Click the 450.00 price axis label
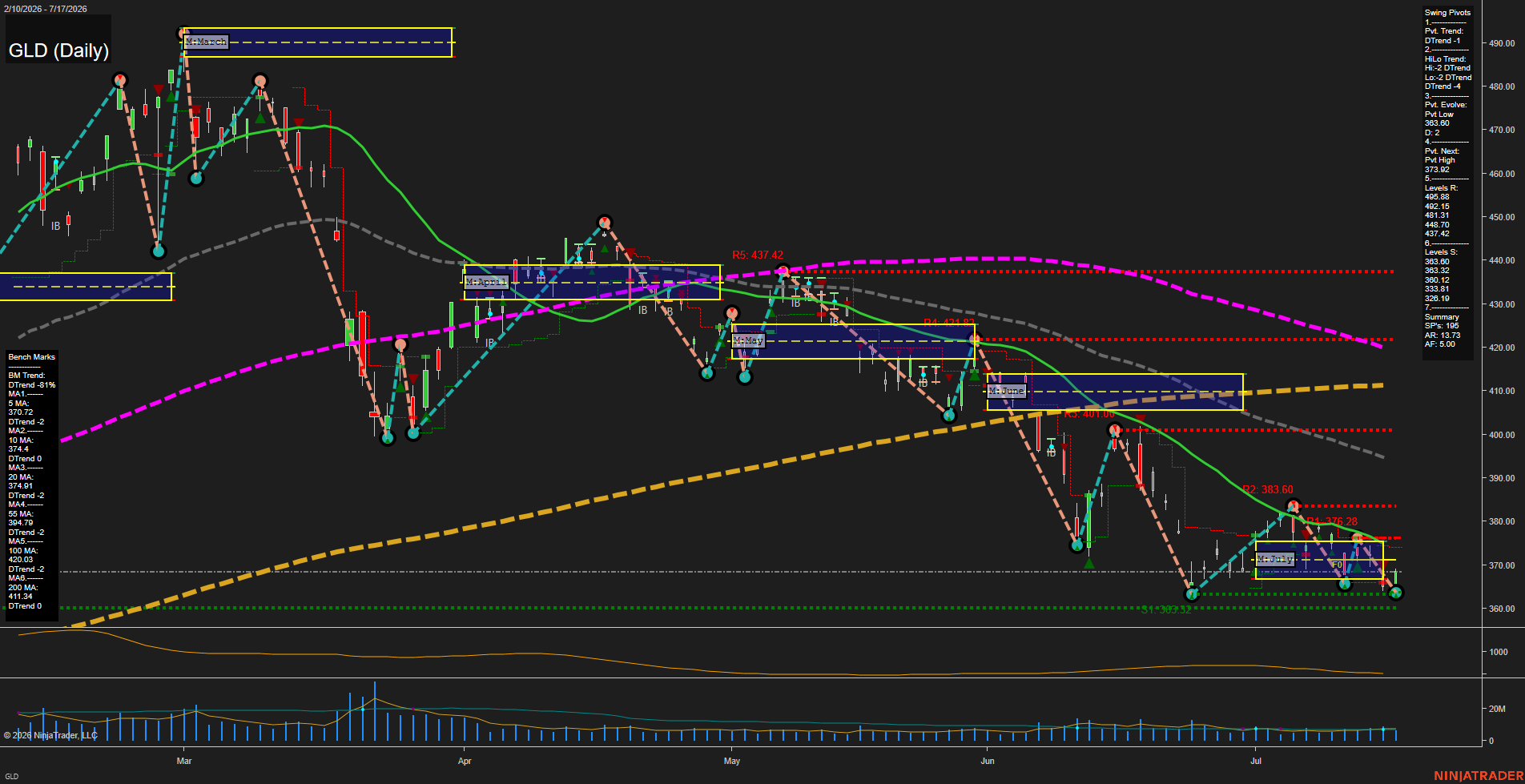This screenshot has height=784, width=1525. [x=1502, y=217]
